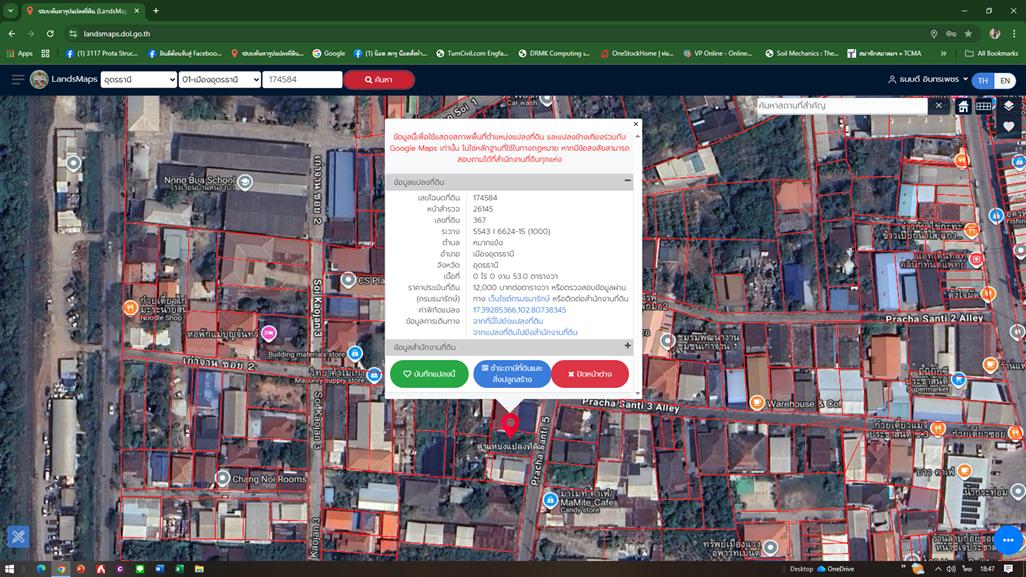Collapse the ข้อมูลแปลงที่ดิน section with minus
This screenshot has width=1026, height=577.
point(628,181)
